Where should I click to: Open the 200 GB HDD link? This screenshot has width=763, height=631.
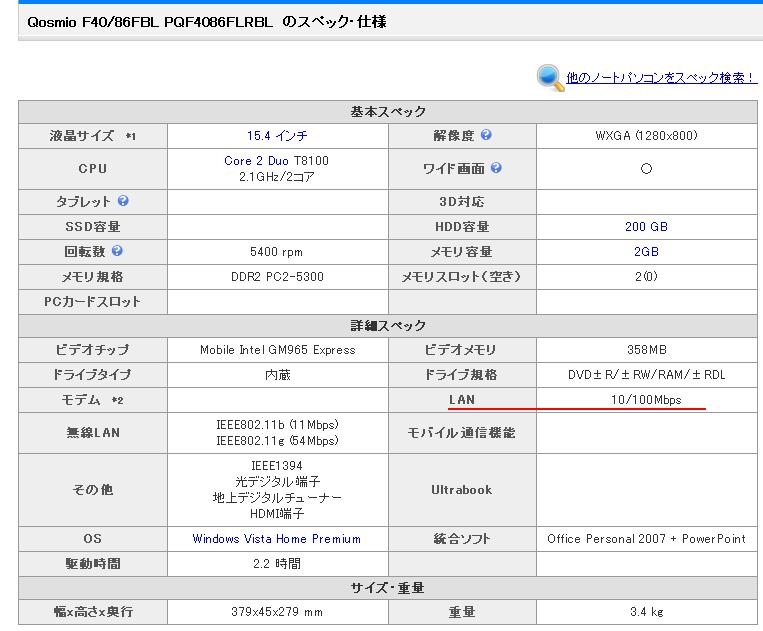pyautogui.click(x=646, y=227)
